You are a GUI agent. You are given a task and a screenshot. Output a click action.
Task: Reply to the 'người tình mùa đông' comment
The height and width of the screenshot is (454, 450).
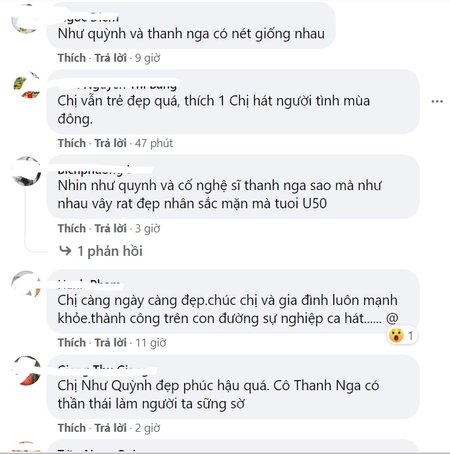pos(110,143)
